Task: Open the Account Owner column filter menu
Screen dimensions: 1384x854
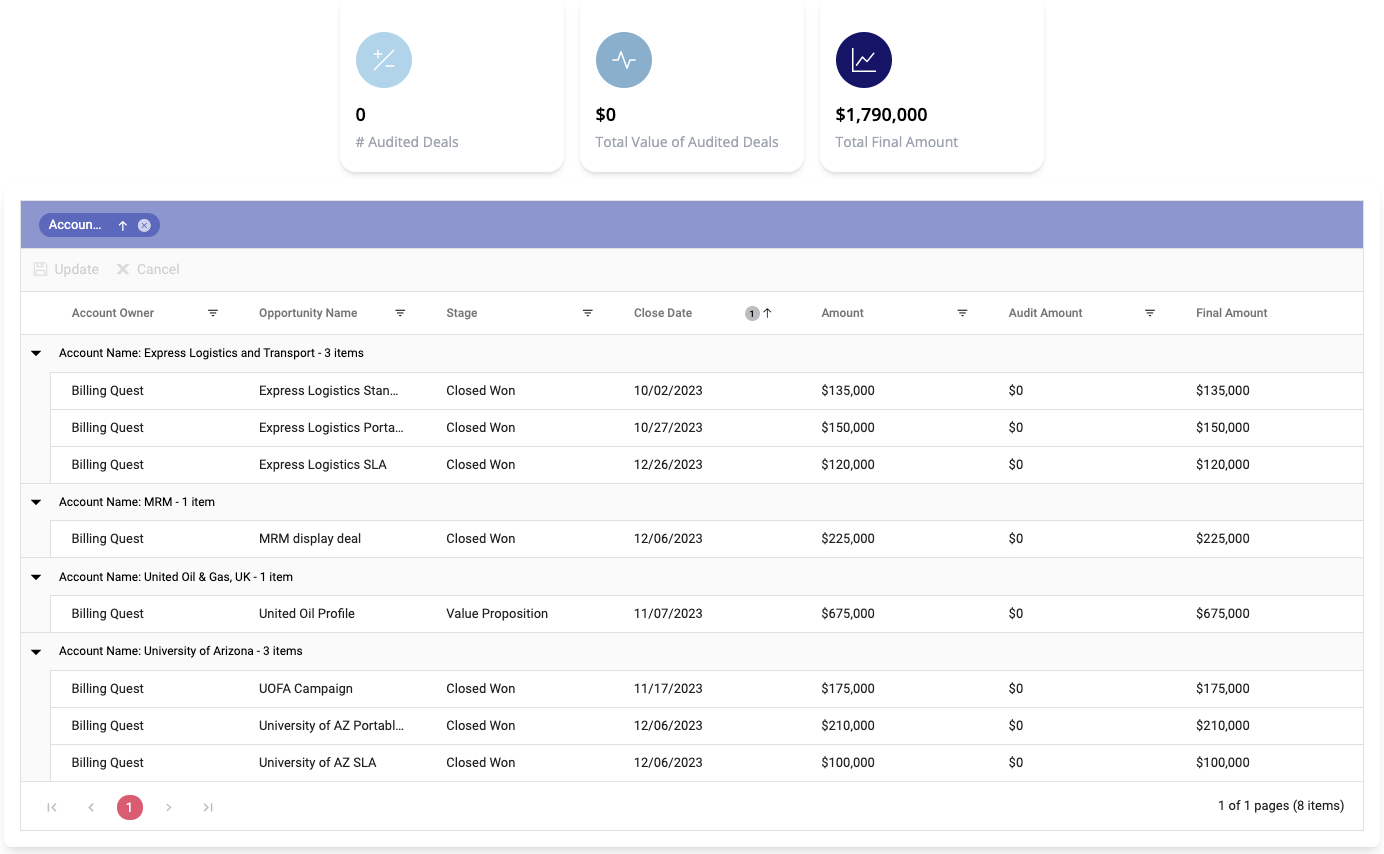Action: click(213, 313)
